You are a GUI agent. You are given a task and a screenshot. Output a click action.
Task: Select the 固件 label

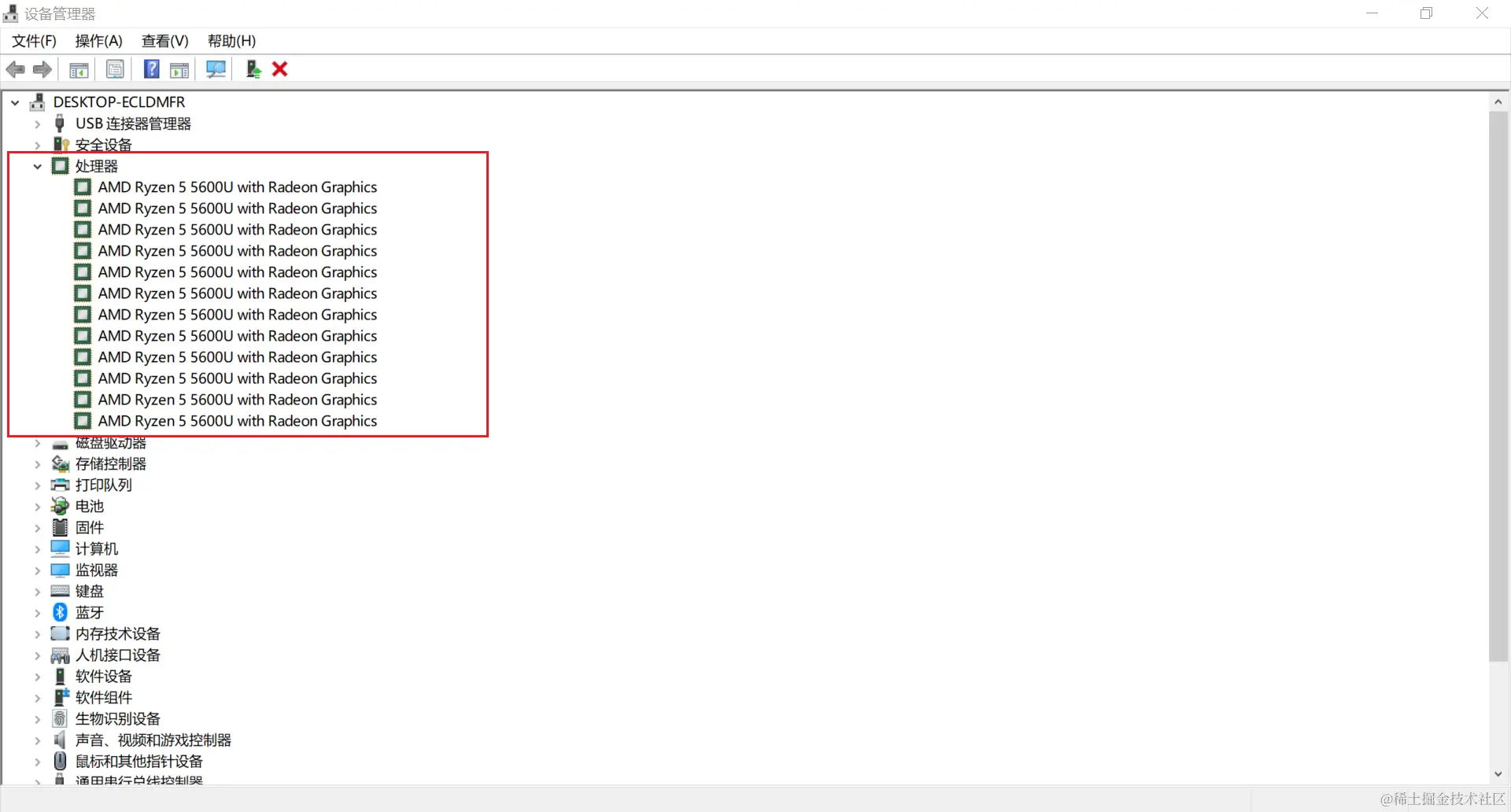coord(90,527)
